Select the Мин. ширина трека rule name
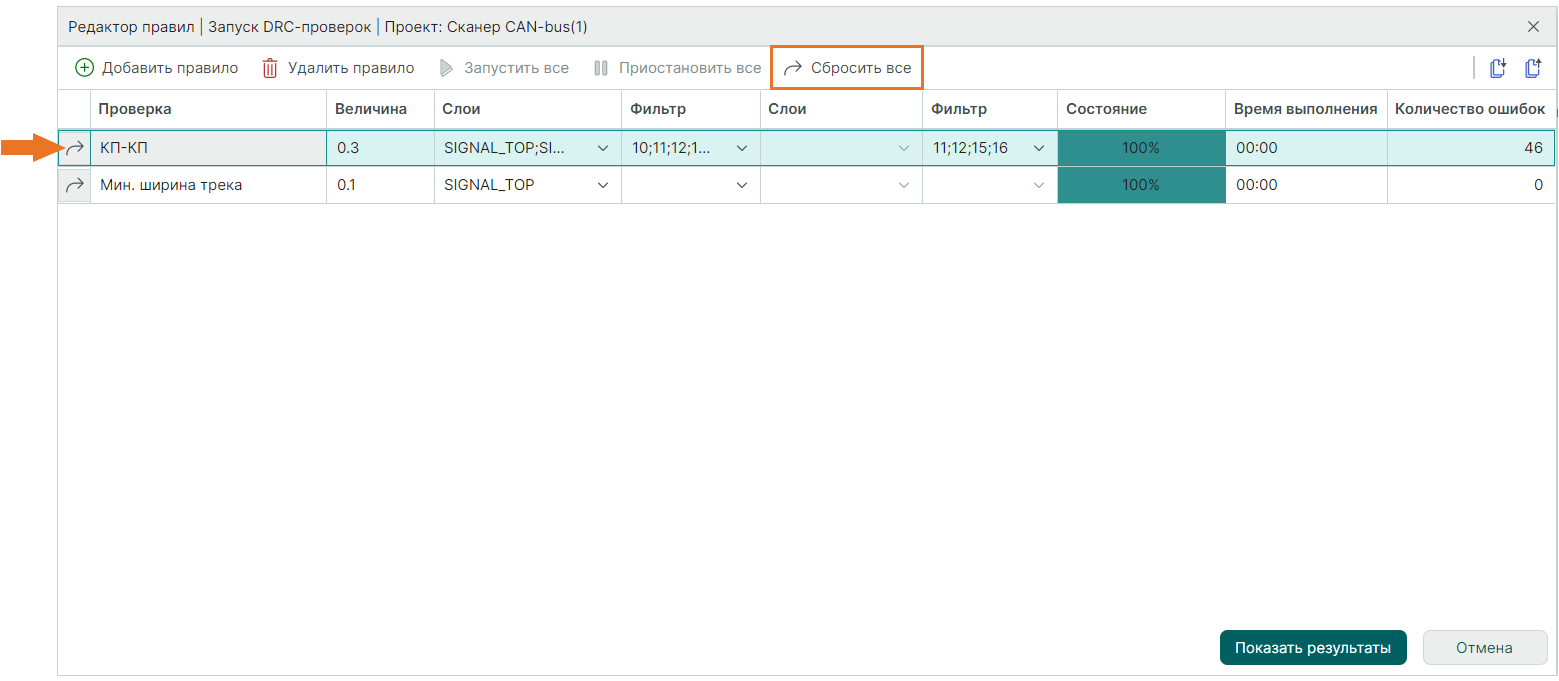Screen dimensions: 1559x681 pyautogui.click(x=171, y=185)
